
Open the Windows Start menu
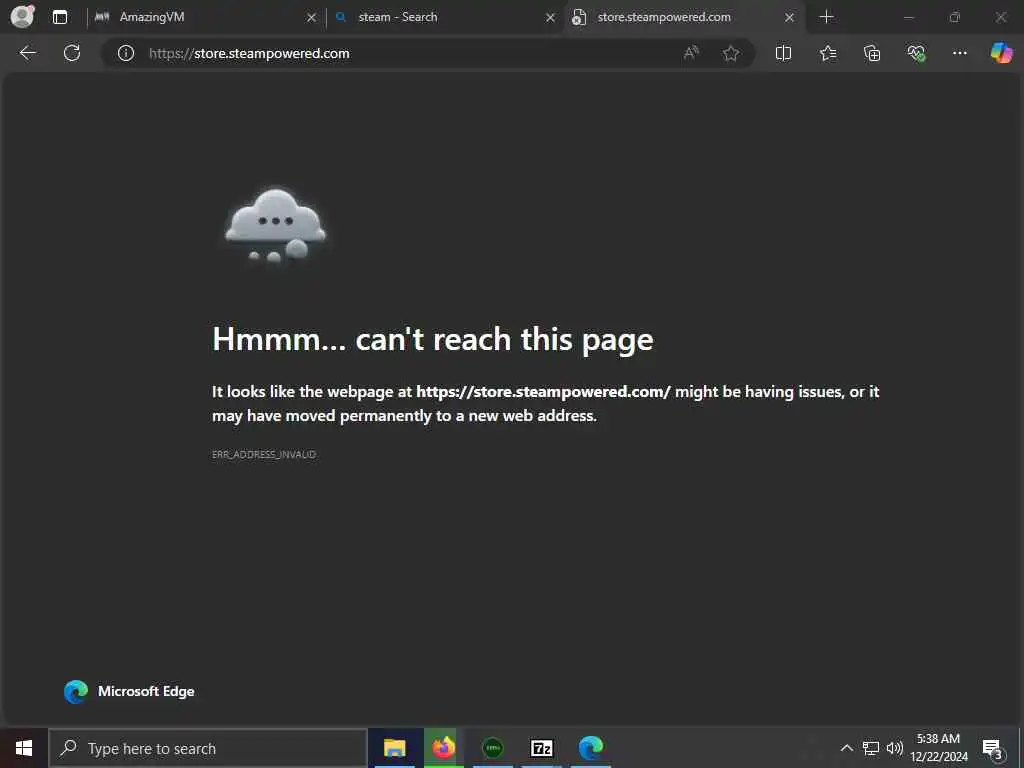[24, 748]
